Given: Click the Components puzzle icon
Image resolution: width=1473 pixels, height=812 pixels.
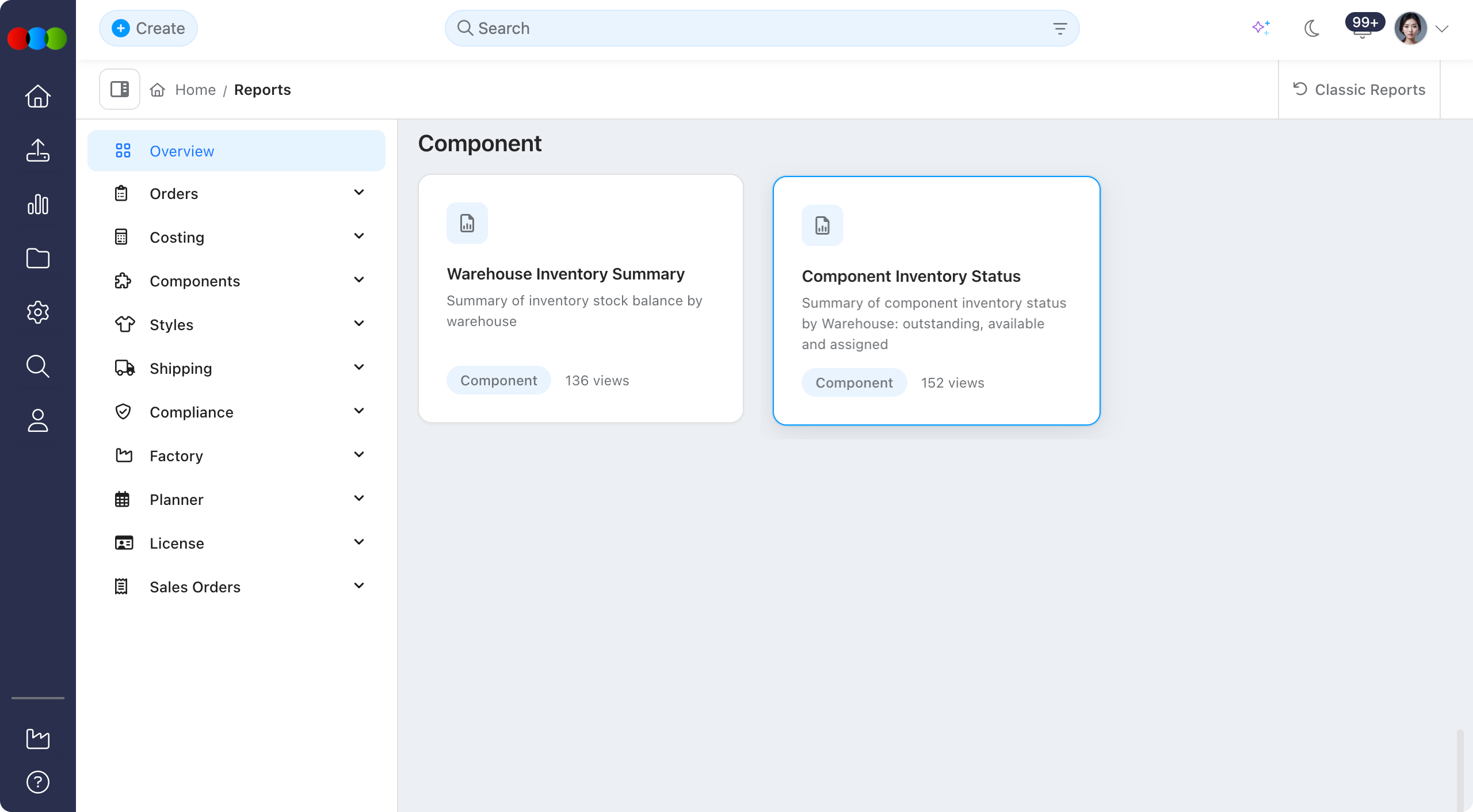Looking at the screenshot, I should 123,281.
